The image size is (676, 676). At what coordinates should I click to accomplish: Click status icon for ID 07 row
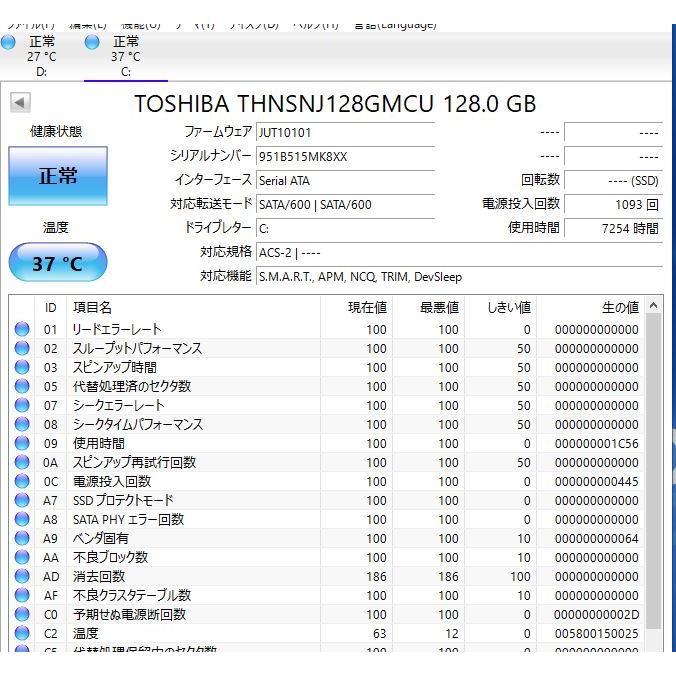point(22,405)
